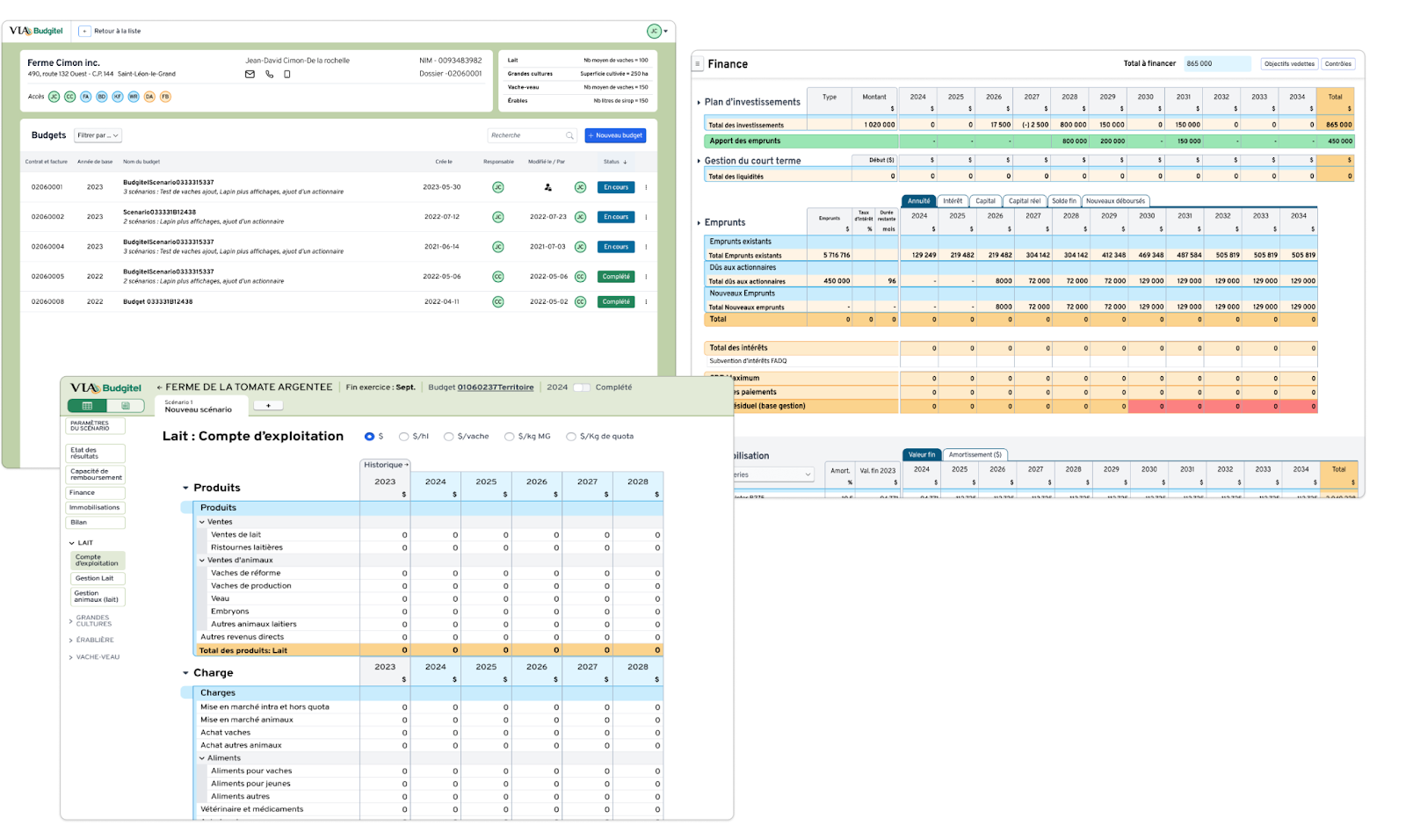
Task: Select the $/vache radio button
Action: pyautogui.click(x=449, y=437)
